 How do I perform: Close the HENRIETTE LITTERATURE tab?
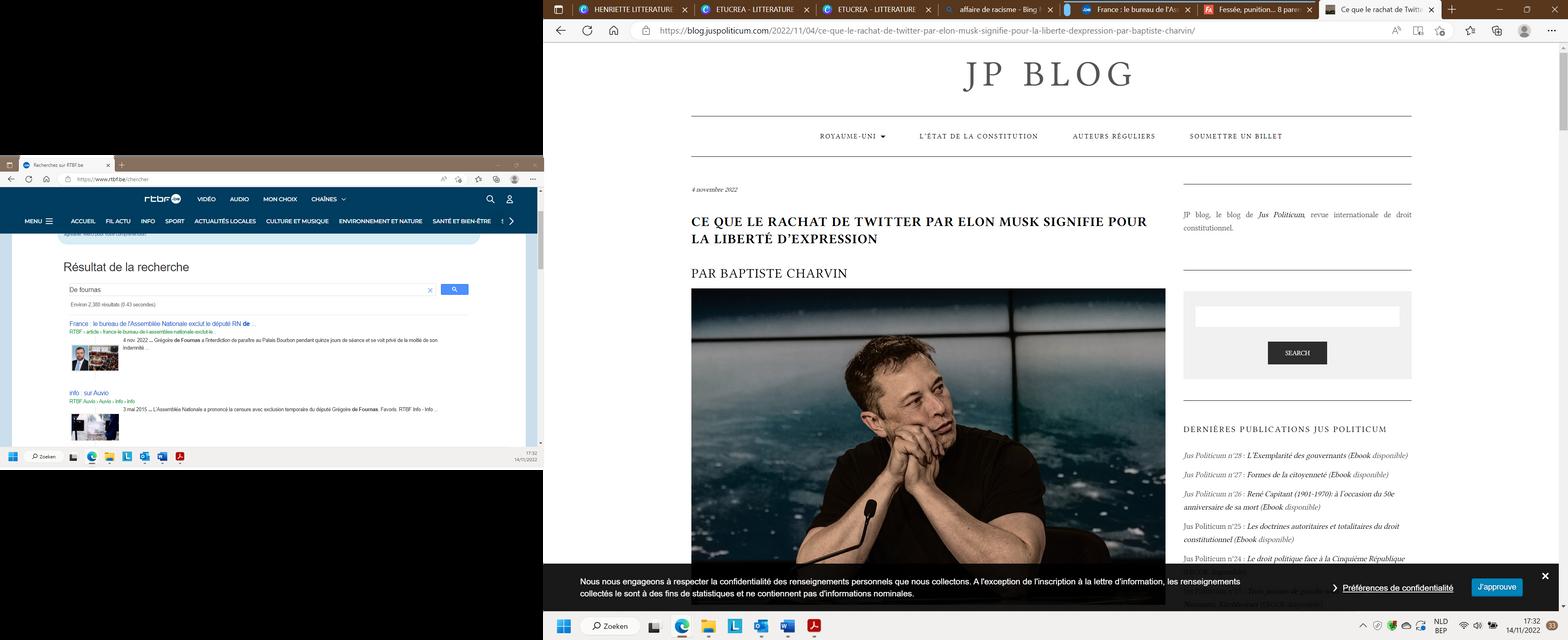click(686, 9)
